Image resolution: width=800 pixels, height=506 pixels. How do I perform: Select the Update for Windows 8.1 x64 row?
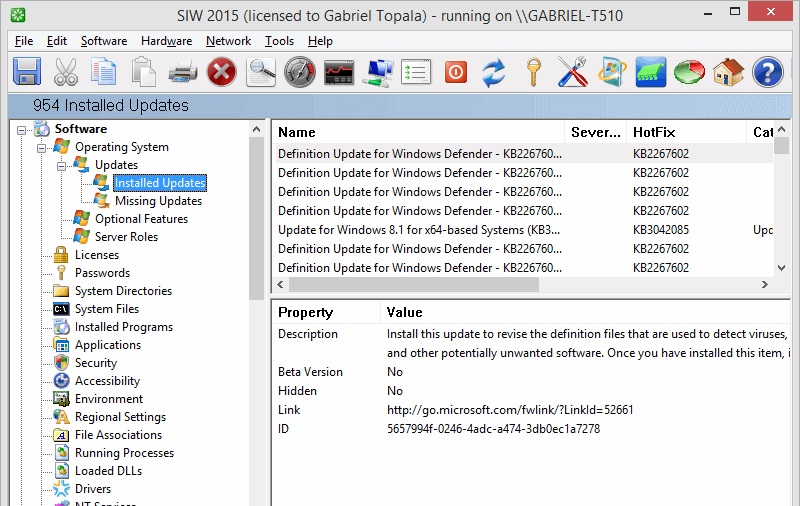524,230
